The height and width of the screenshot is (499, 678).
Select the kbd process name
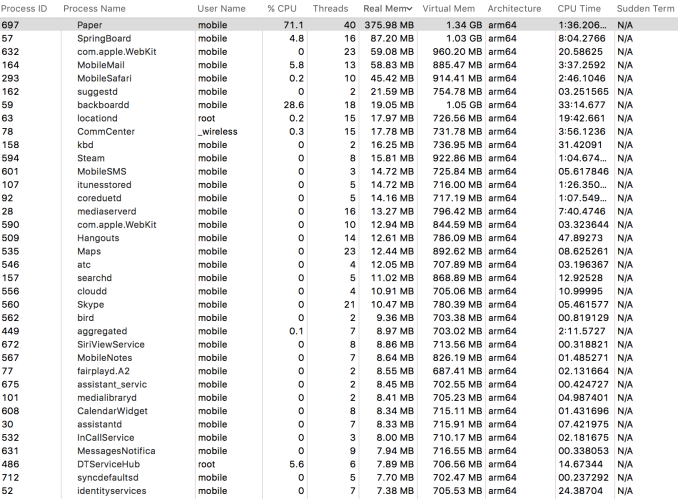(x=85, y=145)
